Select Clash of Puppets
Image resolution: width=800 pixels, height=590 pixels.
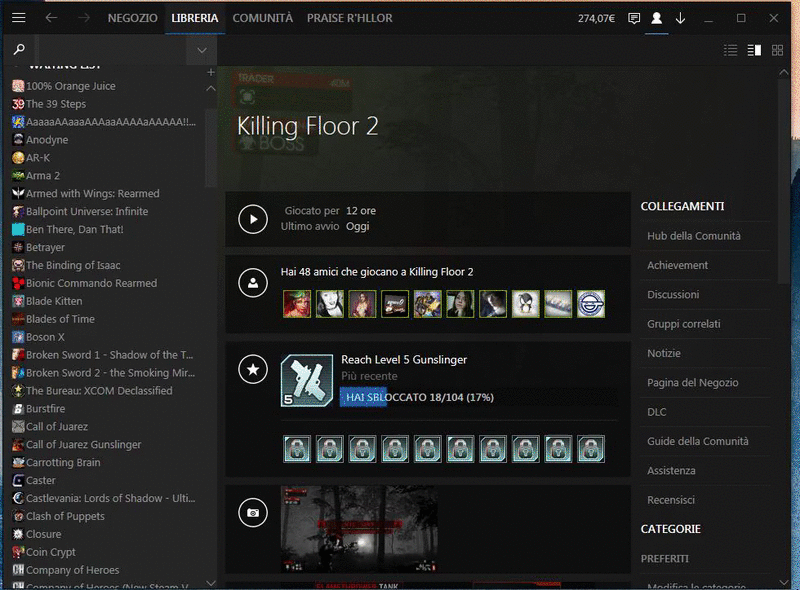pos(65,516)
